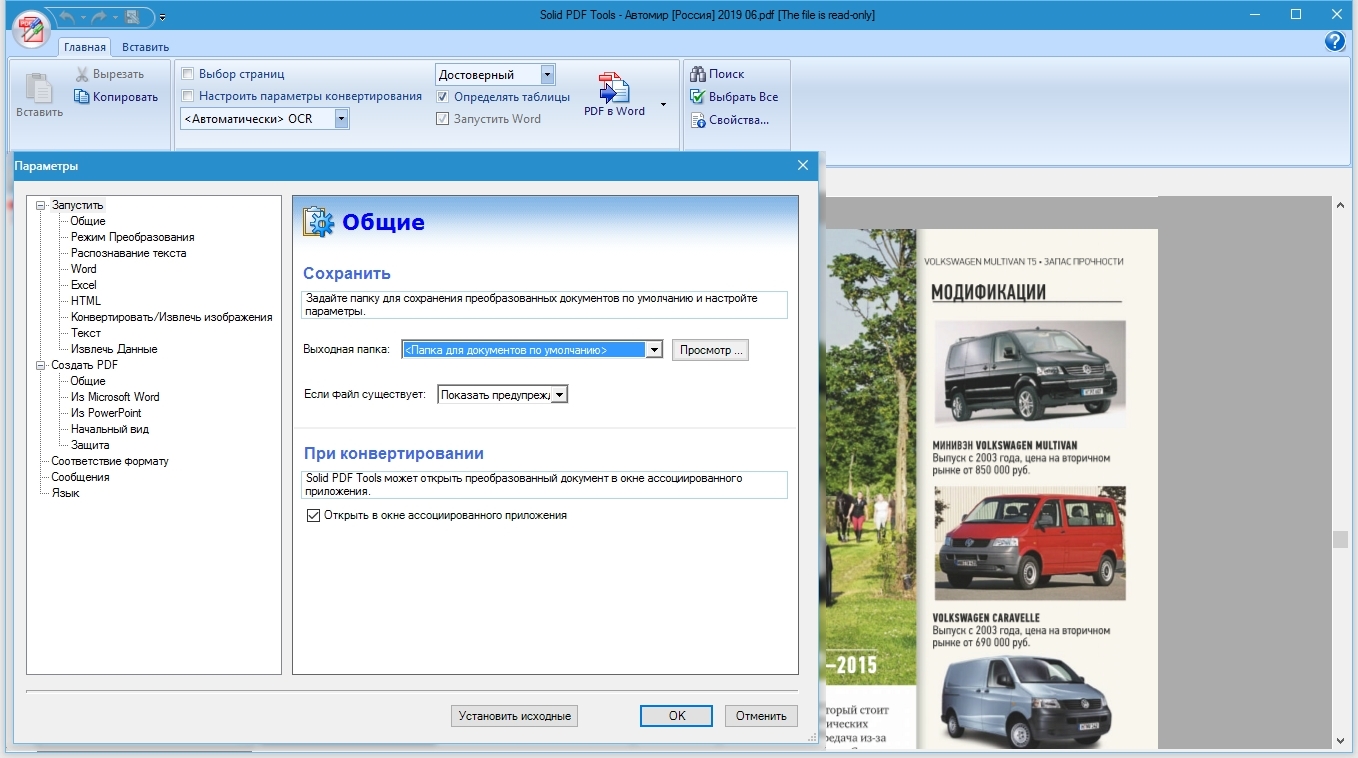Select the Word tree item
This screenshot has width=1358, height=758.
click(x=84, y=269)
